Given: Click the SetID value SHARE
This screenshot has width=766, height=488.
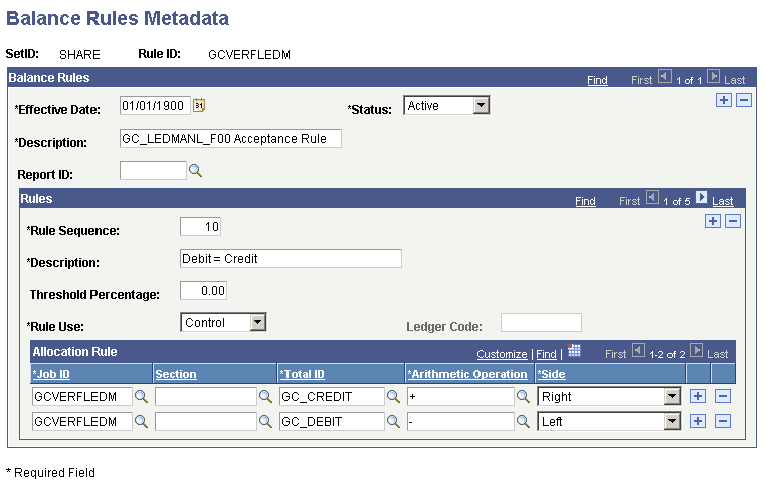Looking at the screenshot, I should point(80,54).
